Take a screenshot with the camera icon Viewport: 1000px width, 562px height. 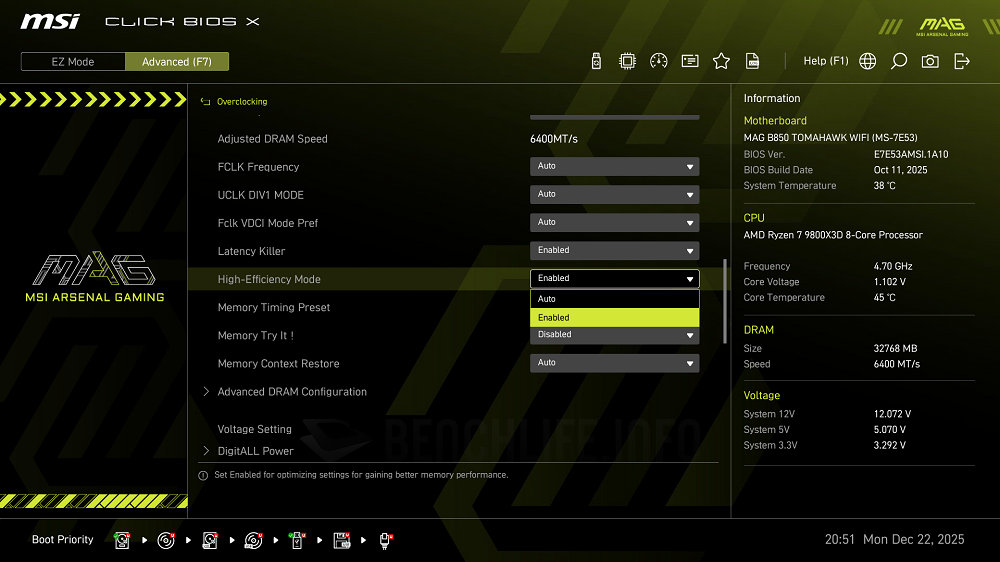point(930,61)
